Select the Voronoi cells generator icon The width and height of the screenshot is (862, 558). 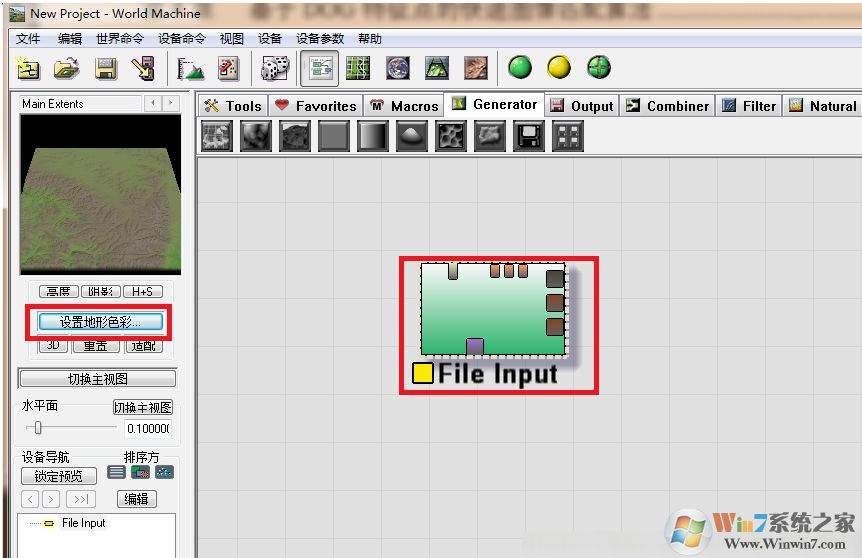point(451,136)
